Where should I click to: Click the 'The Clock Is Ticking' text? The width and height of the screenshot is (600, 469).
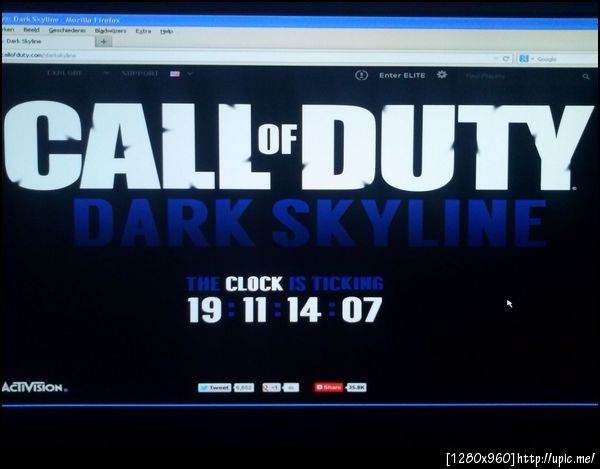tap(285, 283)
